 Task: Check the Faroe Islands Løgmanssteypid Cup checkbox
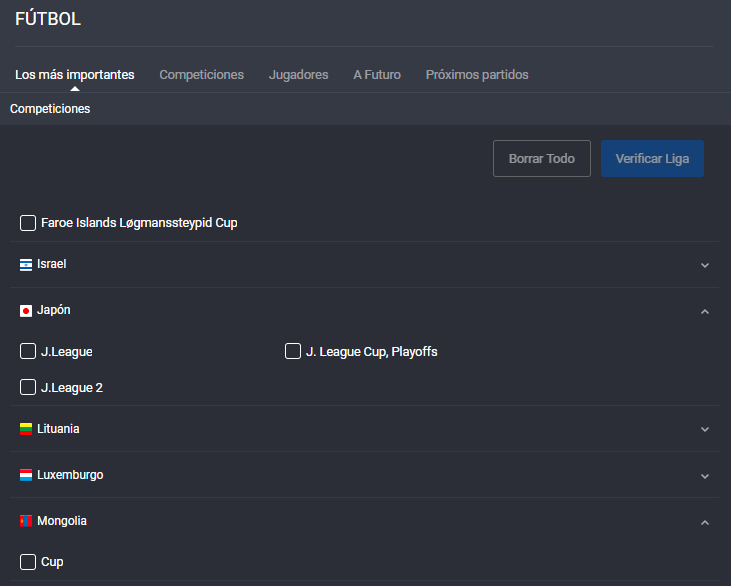[28, 223]
